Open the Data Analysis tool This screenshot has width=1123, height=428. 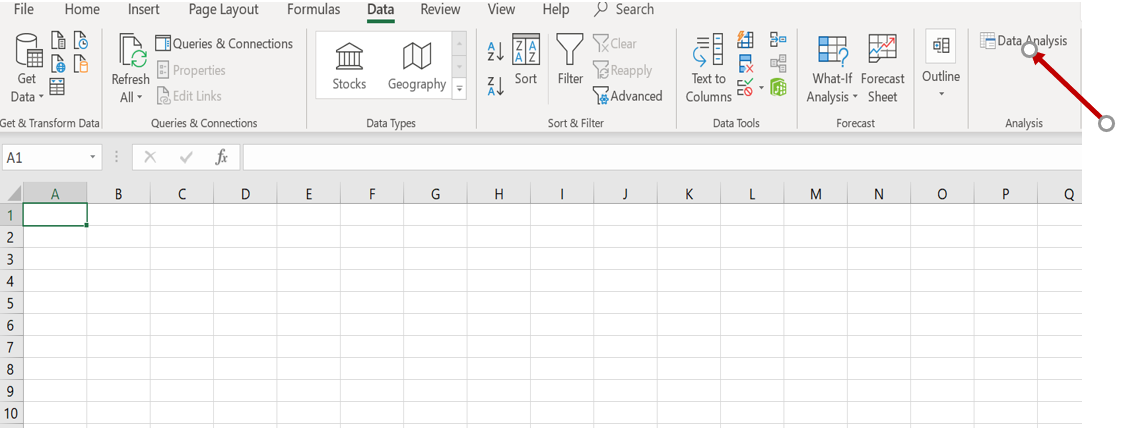pos(1023,41)
